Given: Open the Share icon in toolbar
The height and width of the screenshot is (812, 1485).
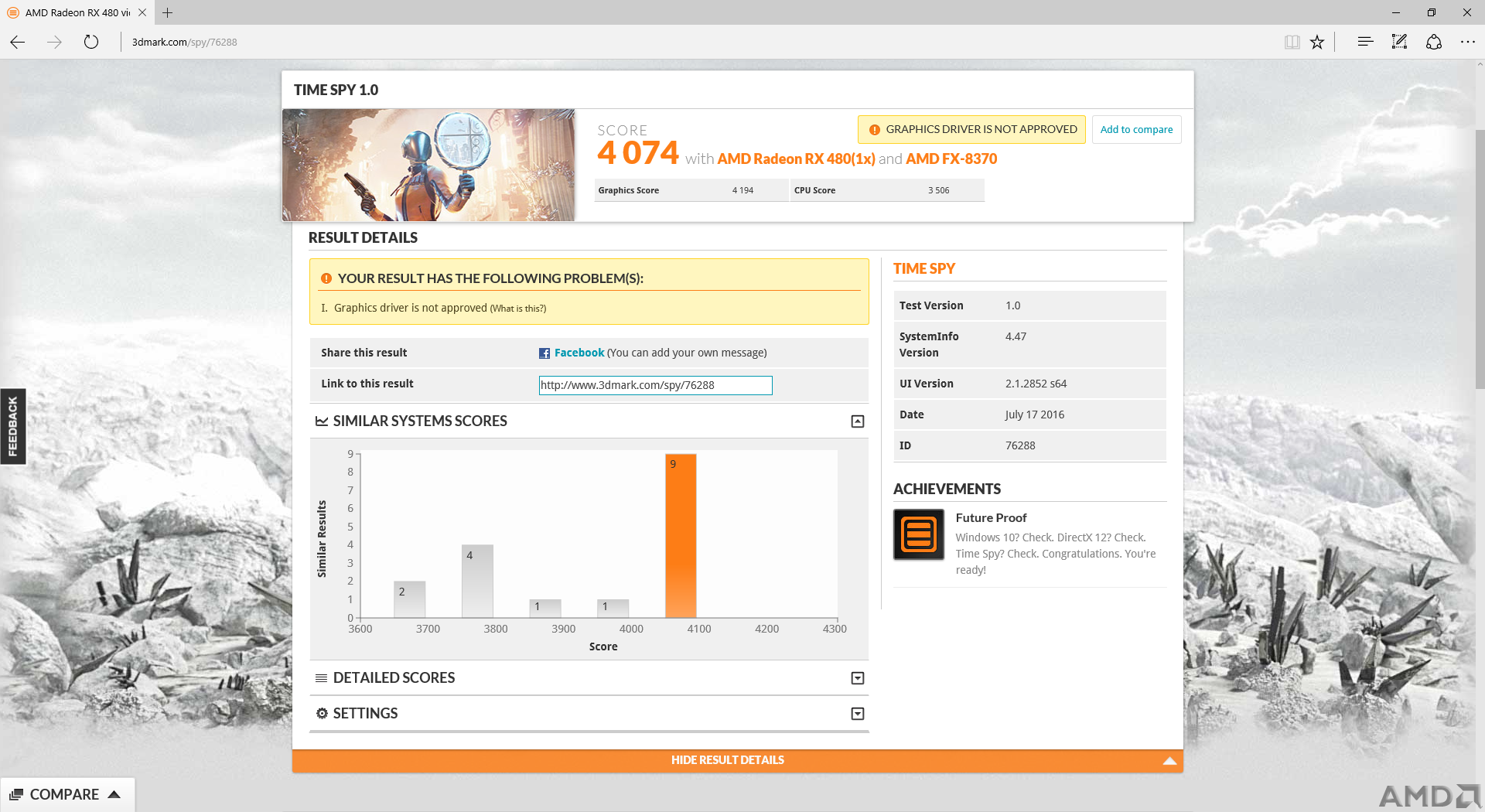Looking at the screenshot, I should point(1433,42).
